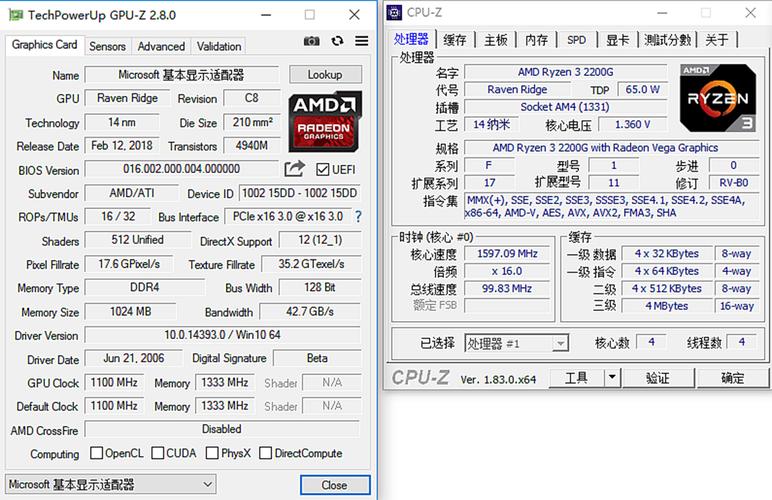772x500 pixels.
Task: Open the 缓存 tab in CPU-Z
Action: (x=455, y=40)
